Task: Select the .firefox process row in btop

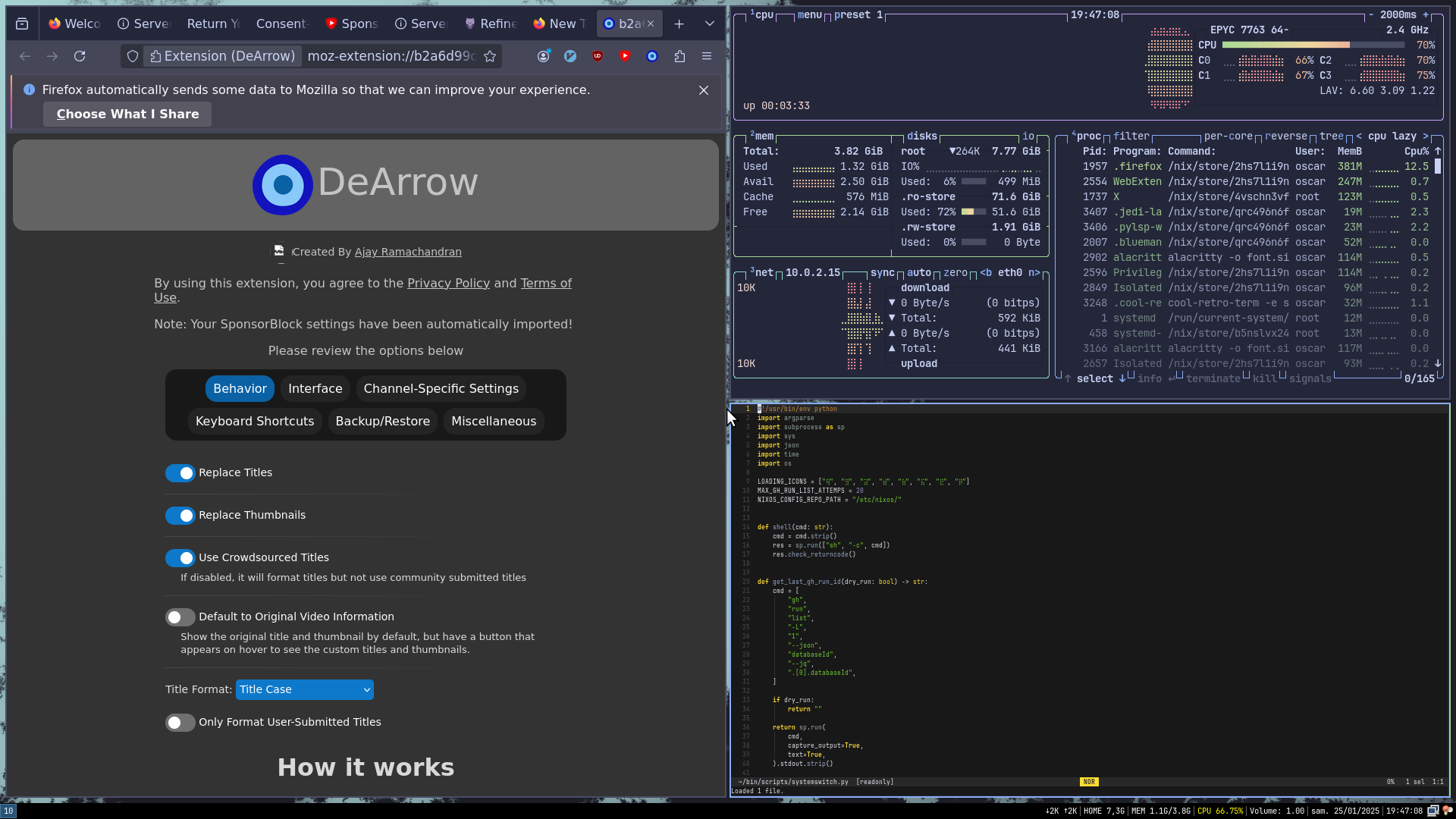Action: (x=1256, y=167)
